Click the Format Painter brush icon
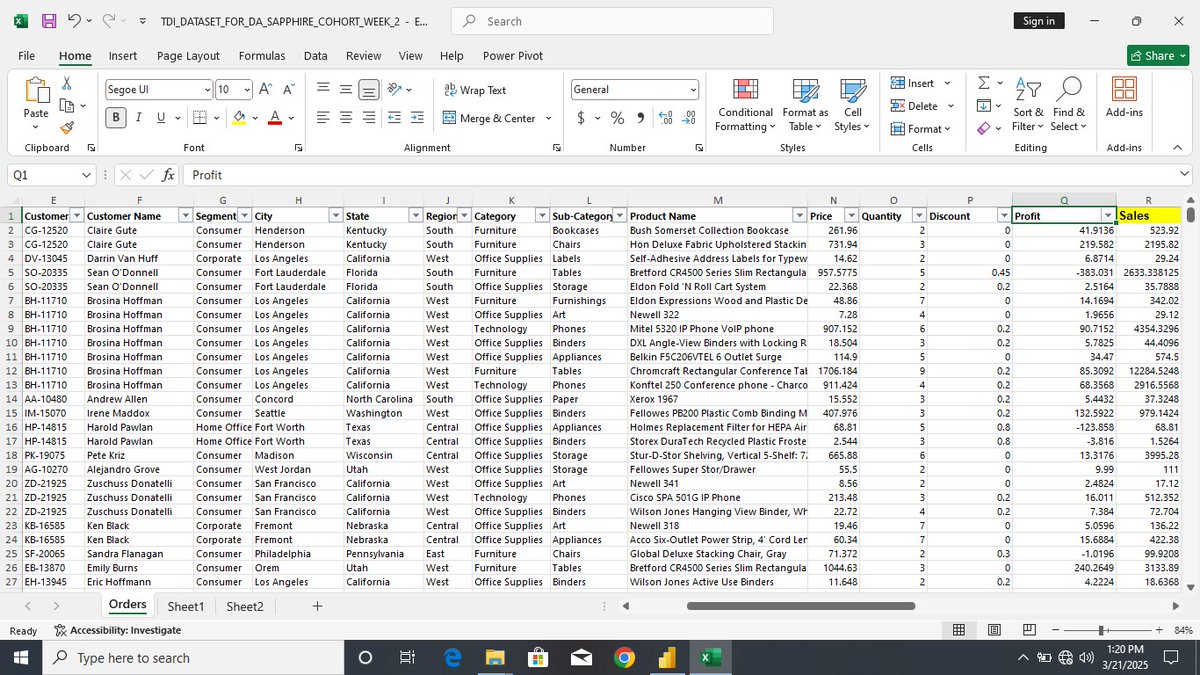This screenshot has width=1200, height=675. click(67, 127)
